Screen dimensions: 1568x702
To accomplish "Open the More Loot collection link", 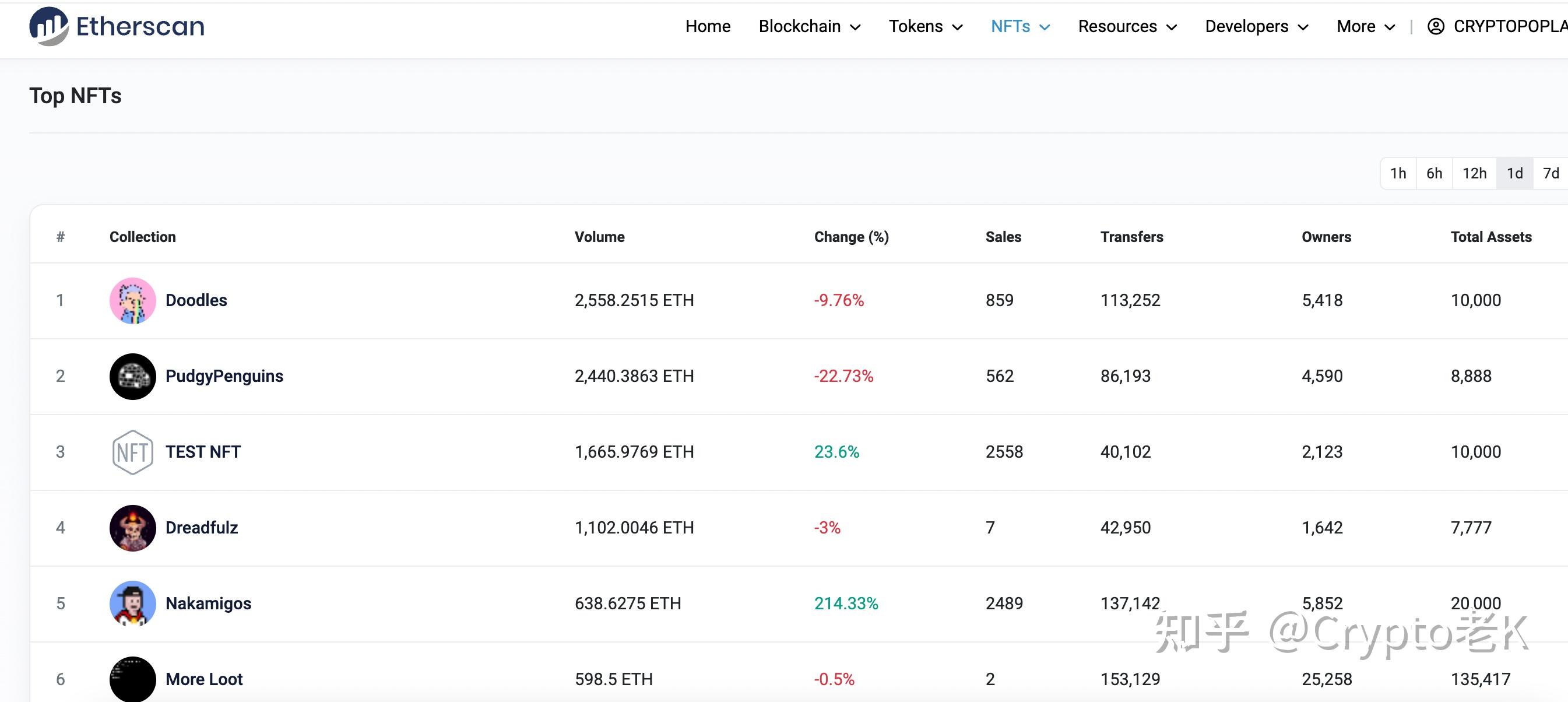I will (204, 679).
